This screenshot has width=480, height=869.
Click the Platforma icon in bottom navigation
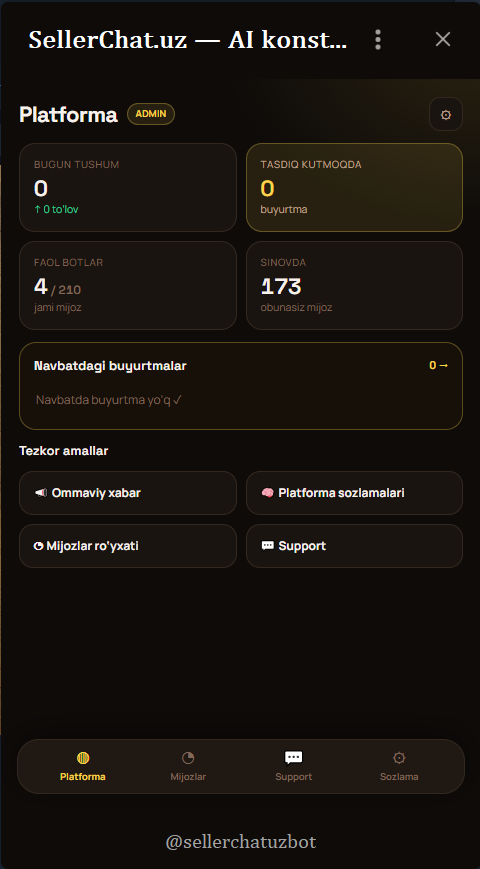pyautogui.click(x=83, y=758)
